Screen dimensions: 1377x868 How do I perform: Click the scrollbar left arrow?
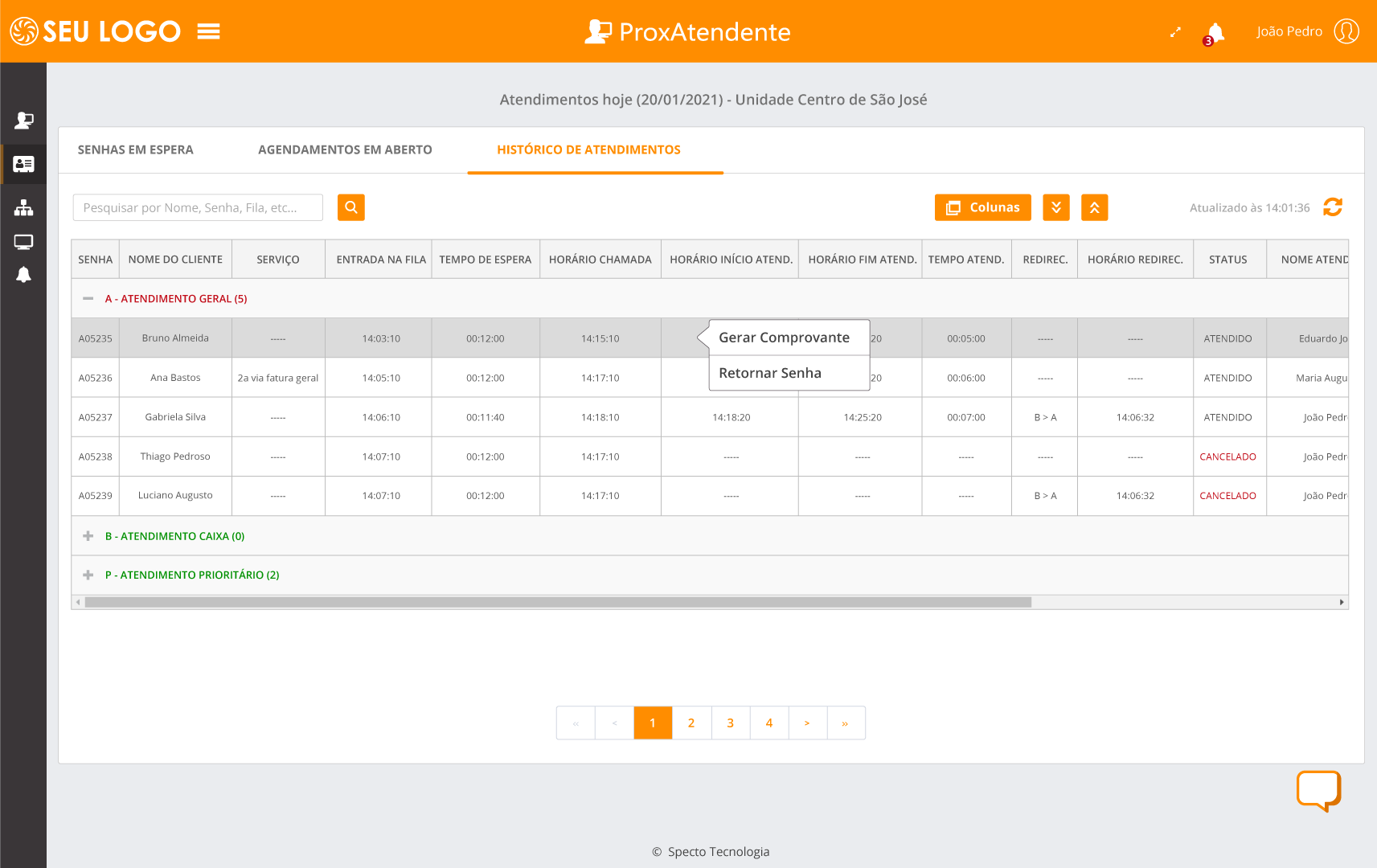78,602
